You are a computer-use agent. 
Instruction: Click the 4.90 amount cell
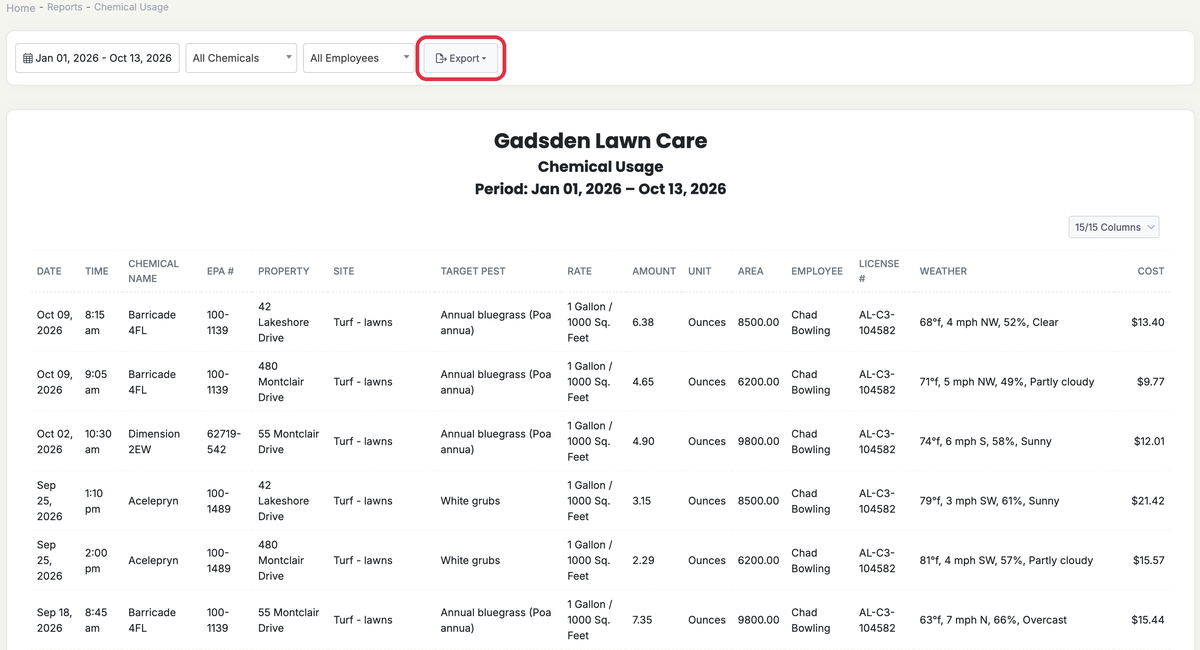[x=643, y=441]
